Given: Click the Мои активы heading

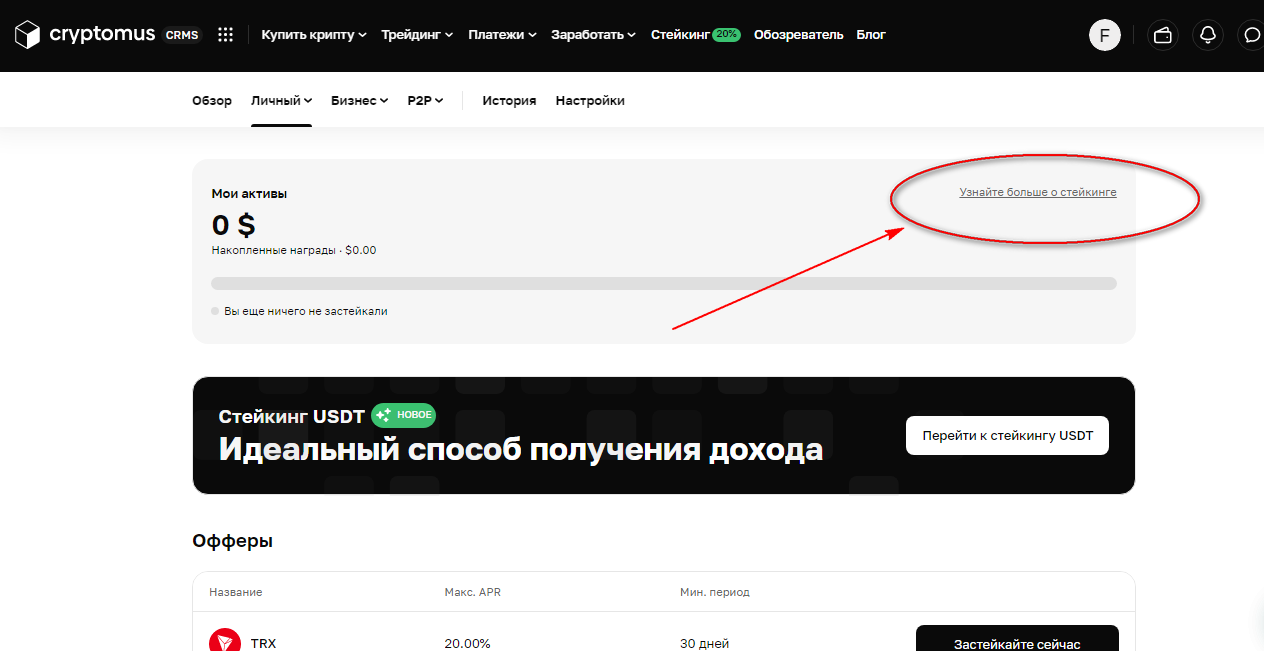Looking at the screenshot, I should (249, 193).
